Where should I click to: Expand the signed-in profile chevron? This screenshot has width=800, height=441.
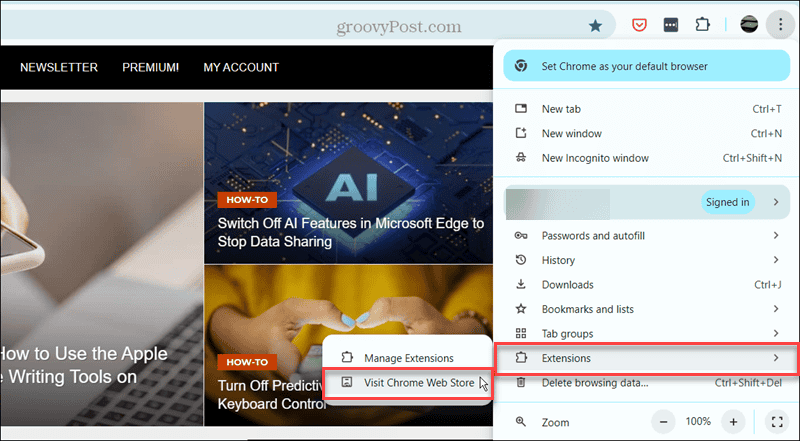pos(776,202)
